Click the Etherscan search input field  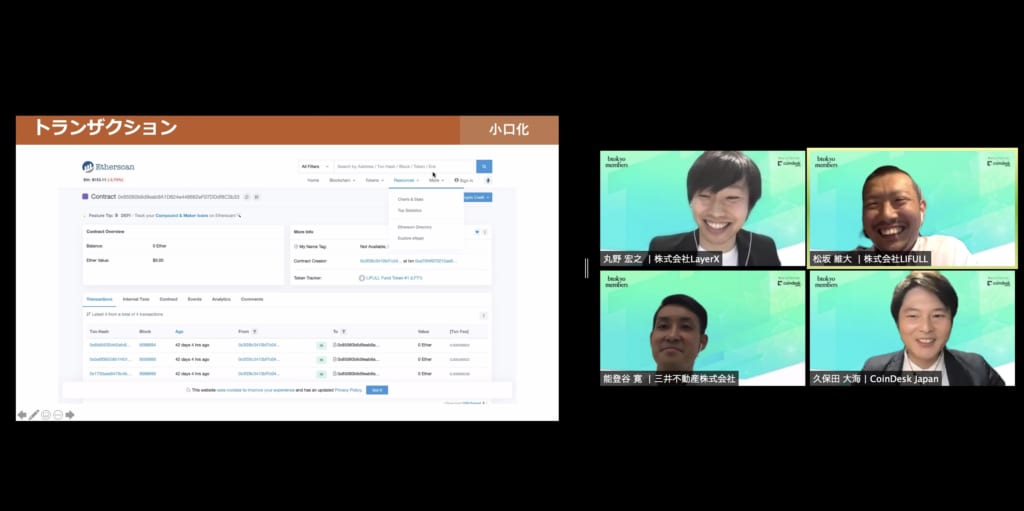[405, 167]
